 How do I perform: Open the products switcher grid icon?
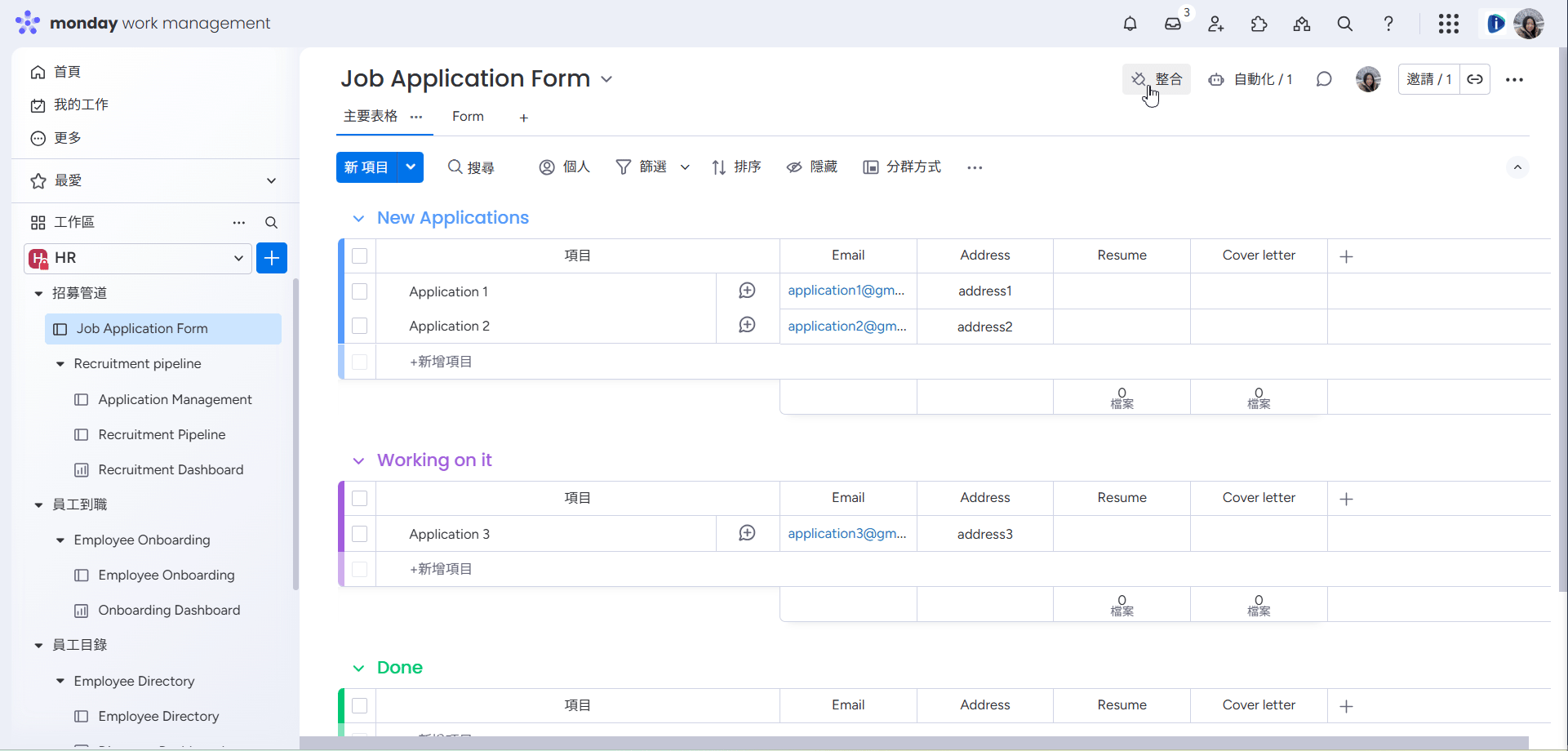point(1449,24)
